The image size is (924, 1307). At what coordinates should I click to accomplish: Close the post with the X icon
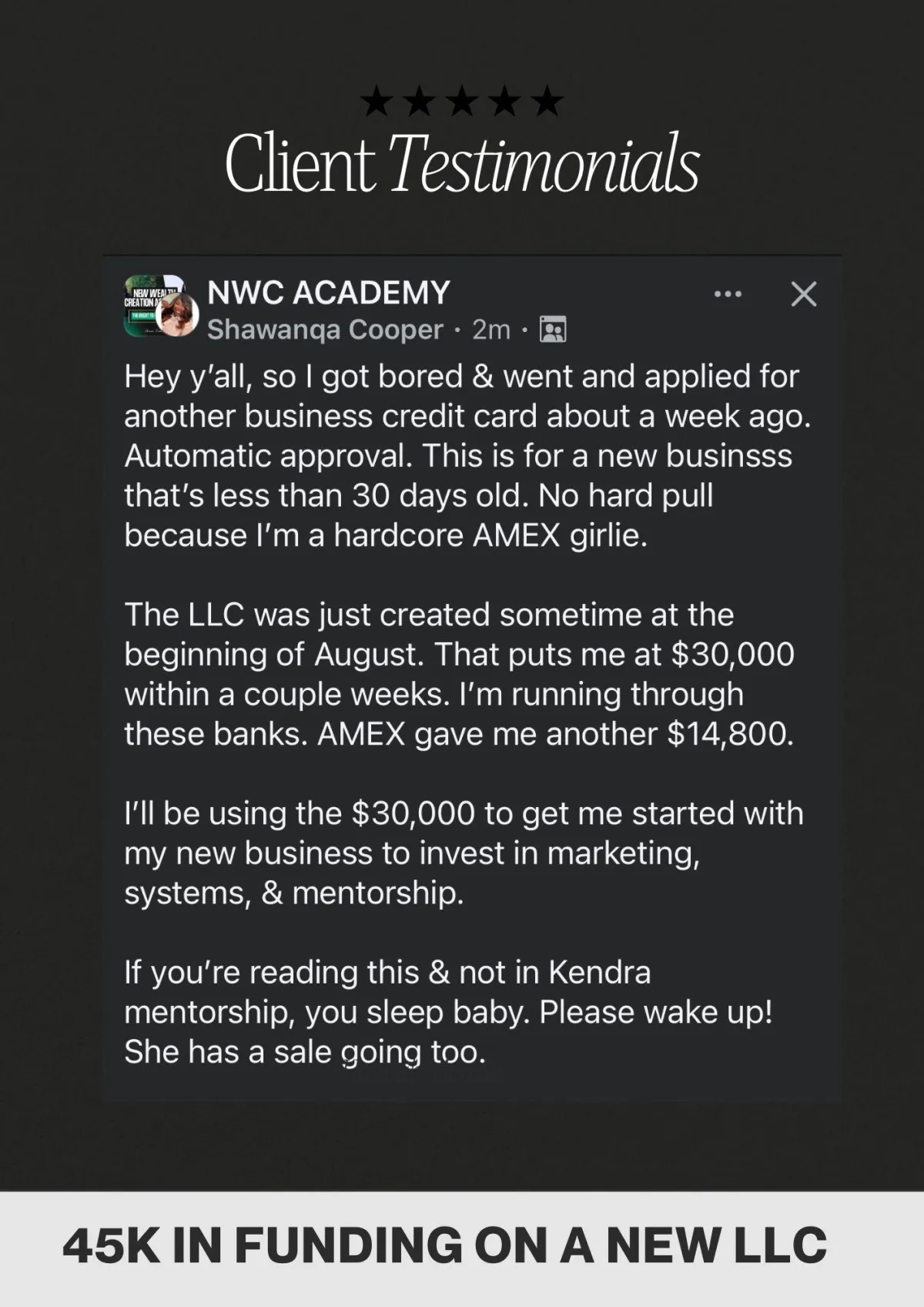(804, 294)
